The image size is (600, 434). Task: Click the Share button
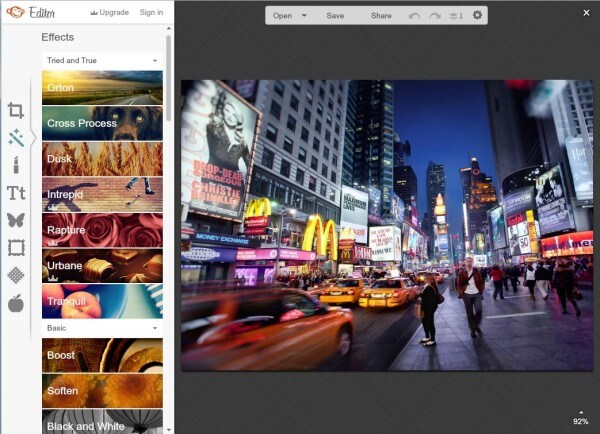(x=381, y=16)
